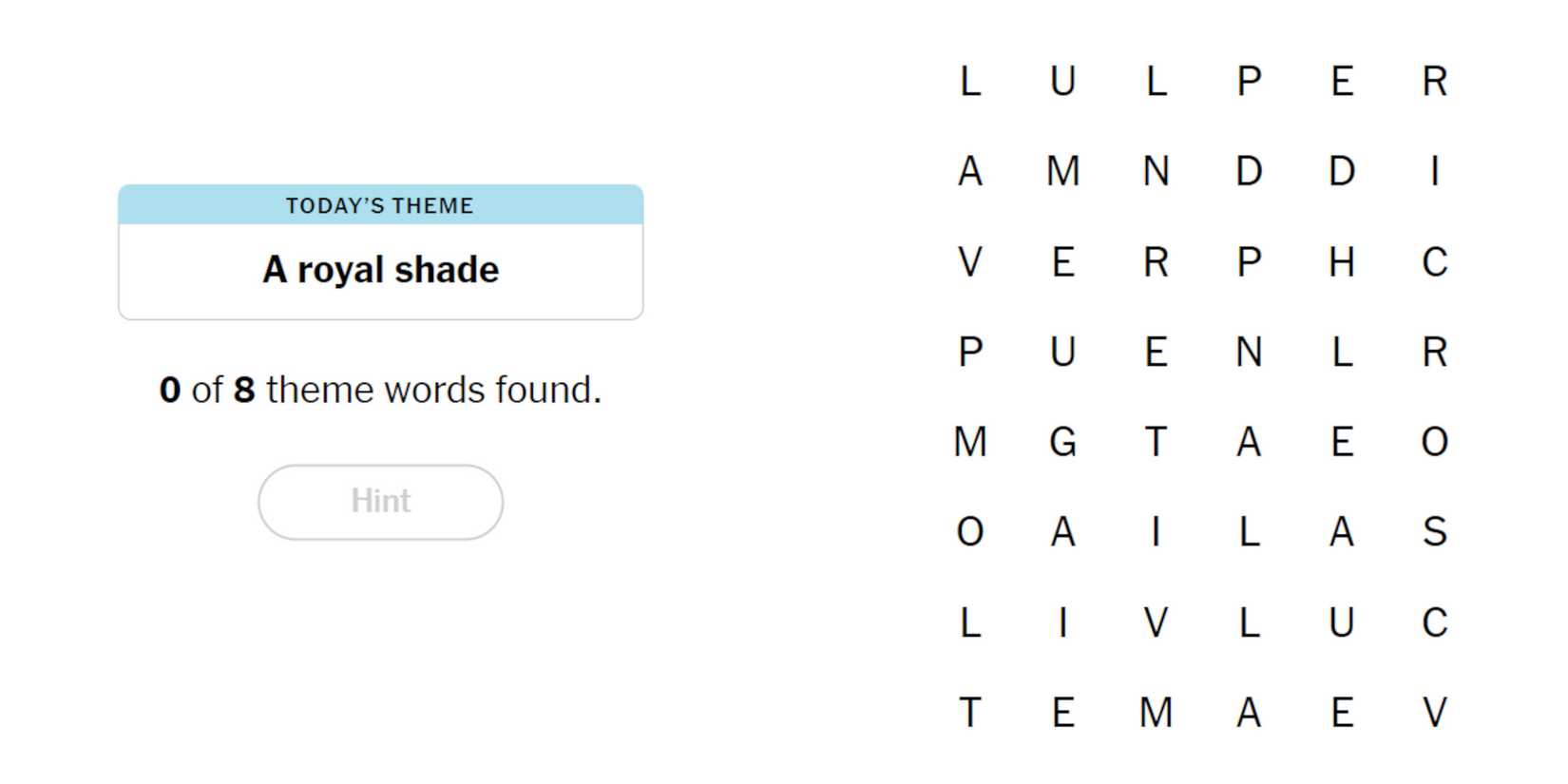Choose the U between L and C
Screen dimensions: 1568x784
pyautogui.click(x=1341, y=622)
